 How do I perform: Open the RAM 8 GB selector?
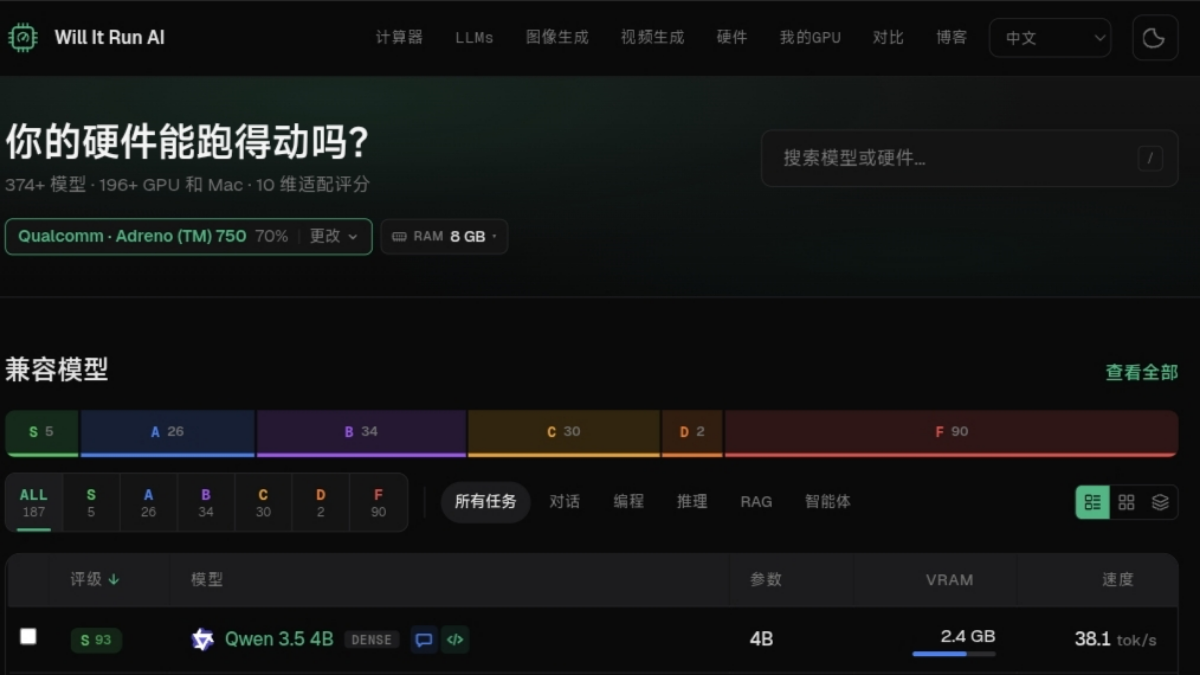tap(444, 237)
